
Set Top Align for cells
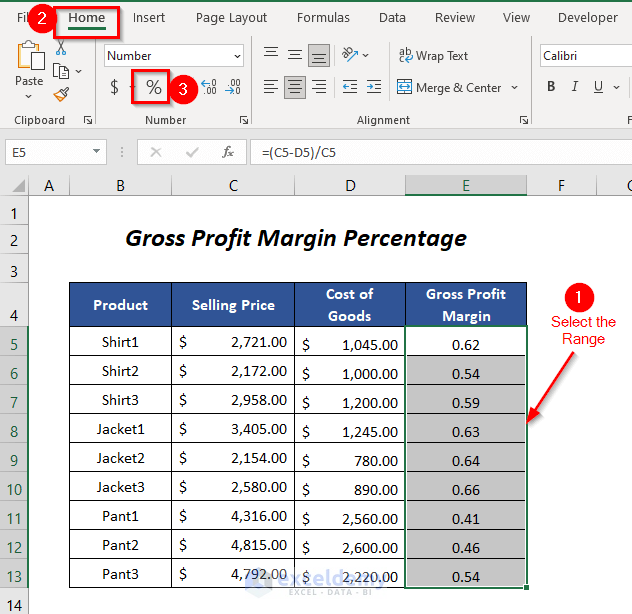[271, 54]
